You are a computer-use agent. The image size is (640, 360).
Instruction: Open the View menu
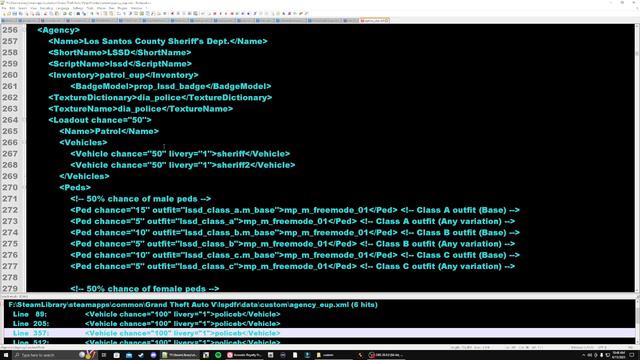click(33, 8)
